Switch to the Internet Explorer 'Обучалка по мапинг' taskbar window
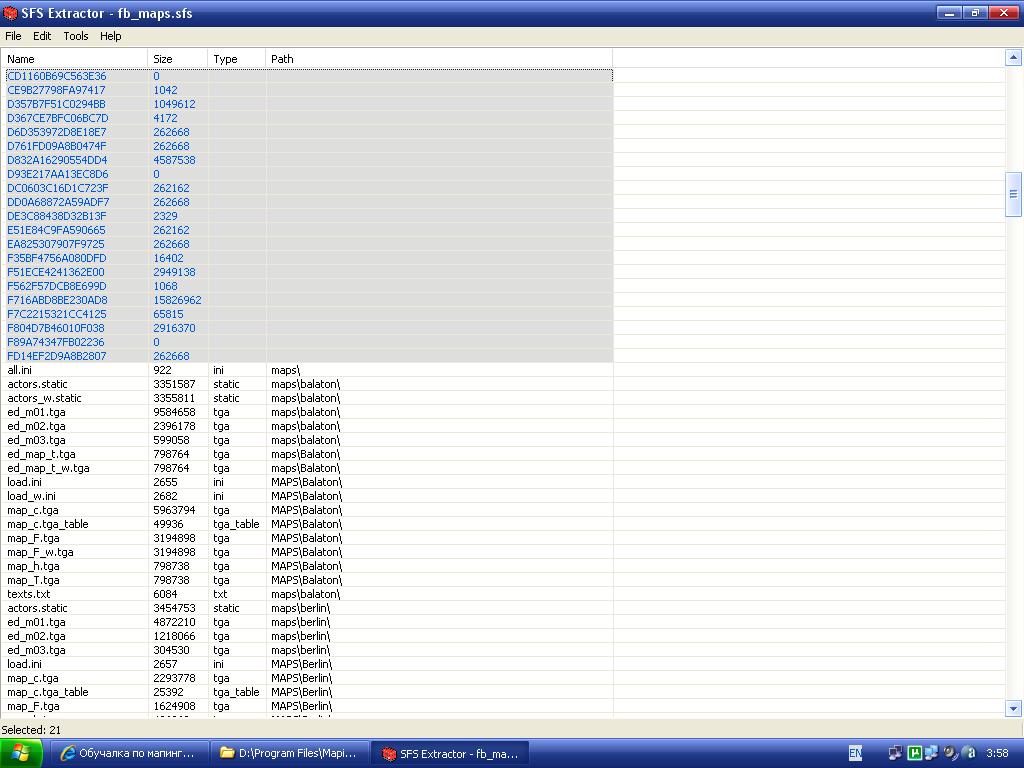Screen dimensions: 1024x768 [x=129, y=754]
